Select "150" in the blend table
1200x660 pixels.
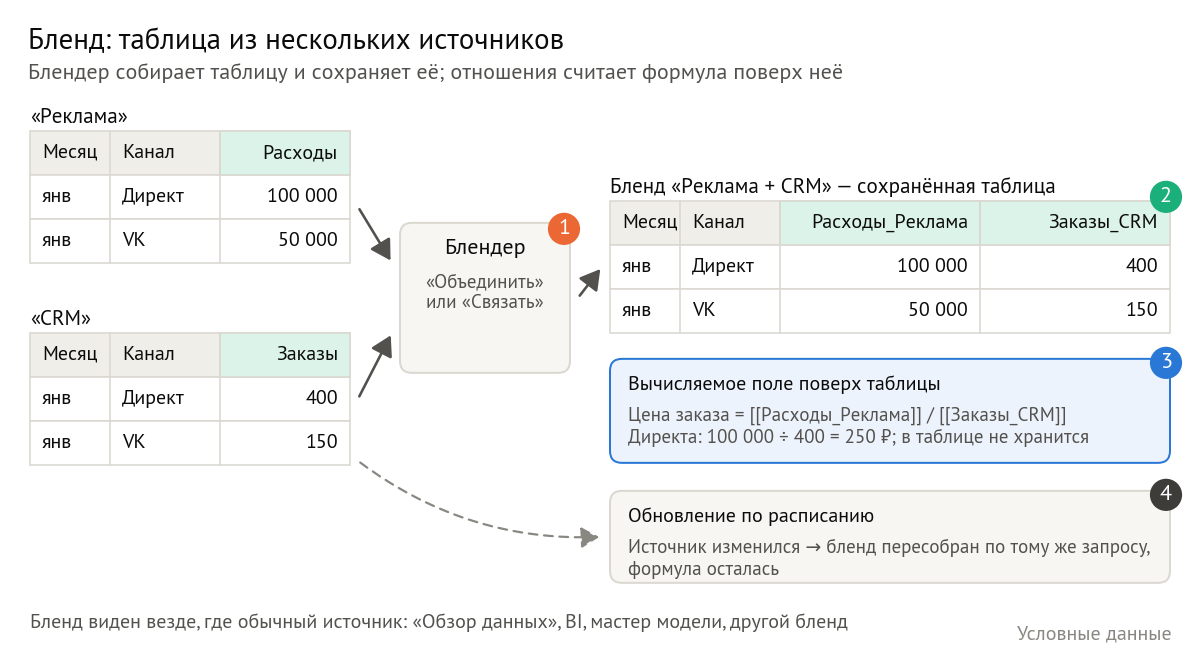[x=1075, y=310]
